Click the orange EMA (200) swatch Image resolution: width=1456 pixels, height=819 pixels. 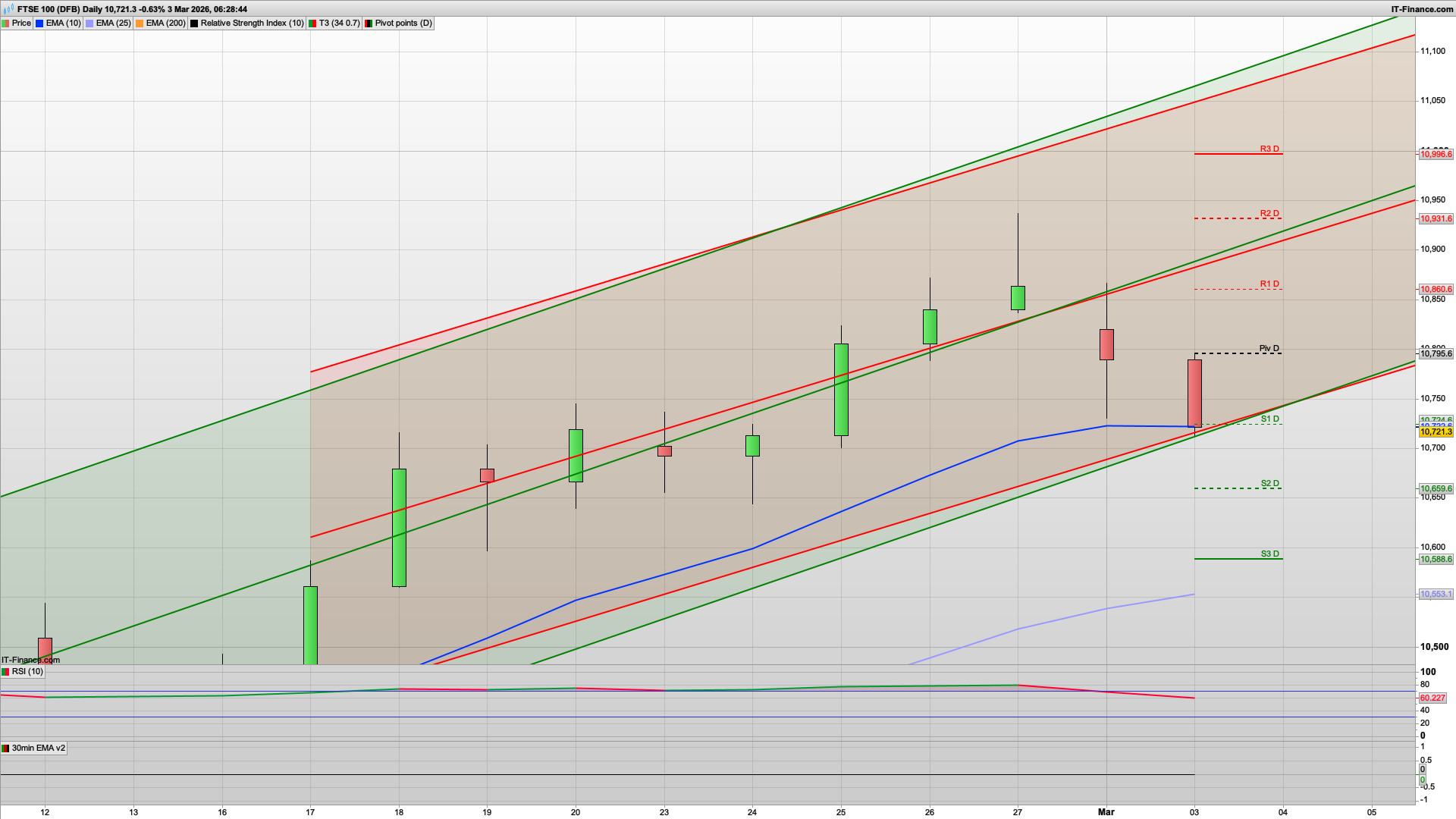(140, 24)
